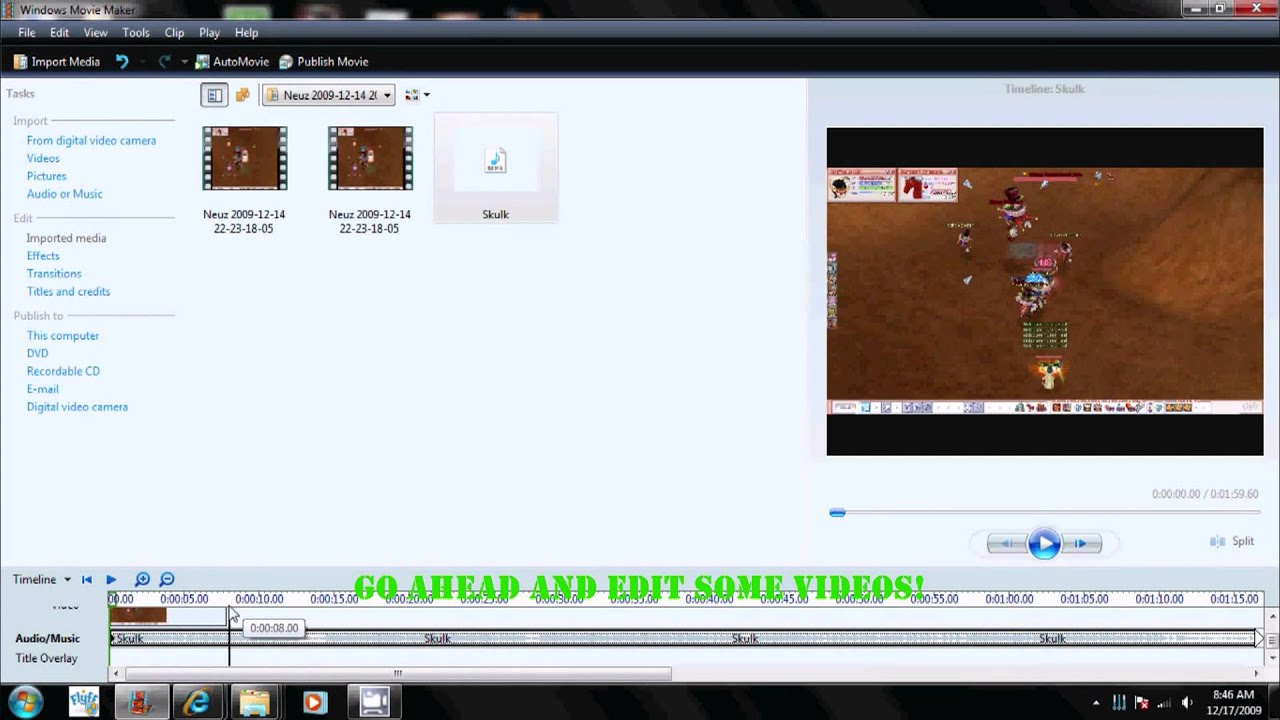Screen dimensions: 1280x720
Task: Open Flyff from the taskbar
Action: point(84,702)
